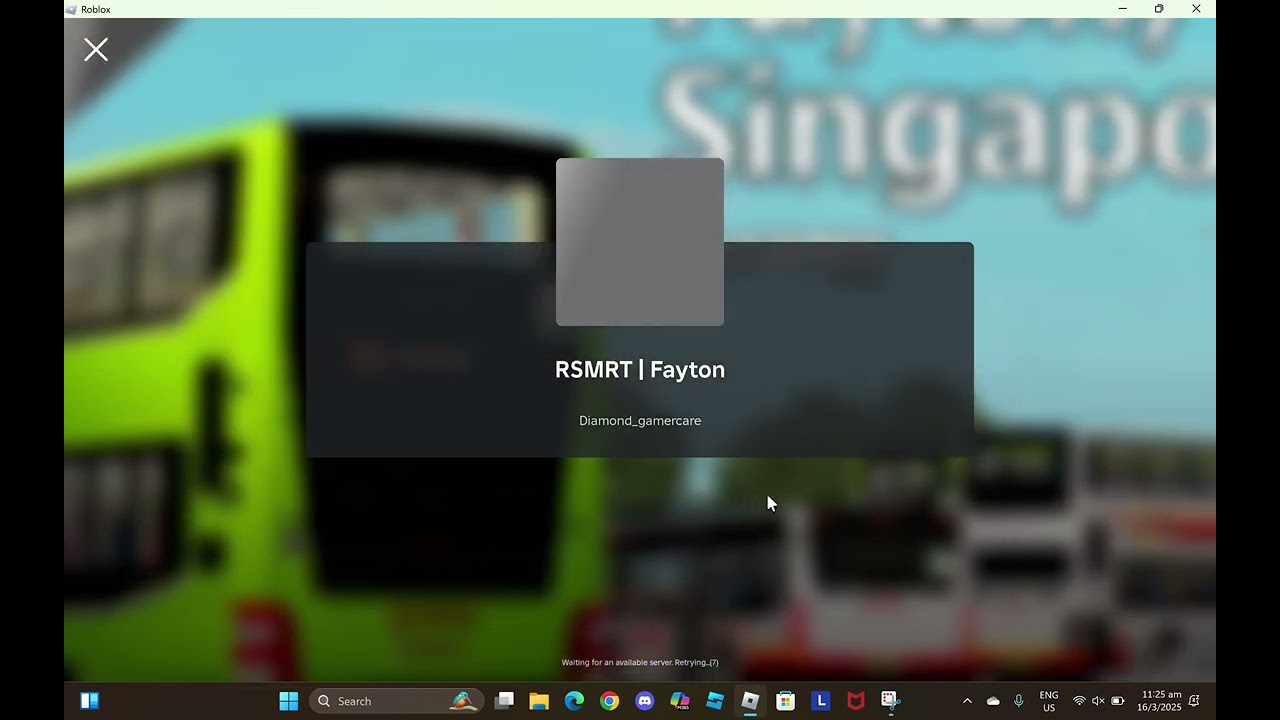1280x720 pixels.
Task: Click the 'Waiting for an available server' status text
Action: click(x=640, y=662)
